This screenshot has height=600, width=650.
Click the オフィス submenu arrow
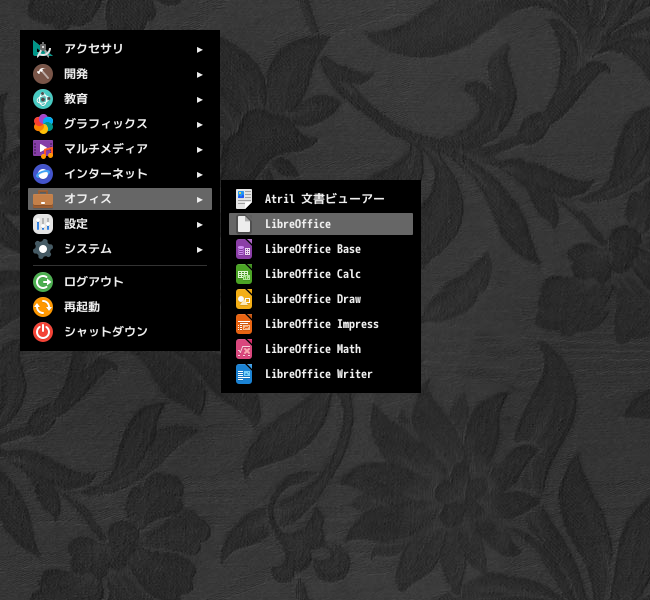(199, 199)
